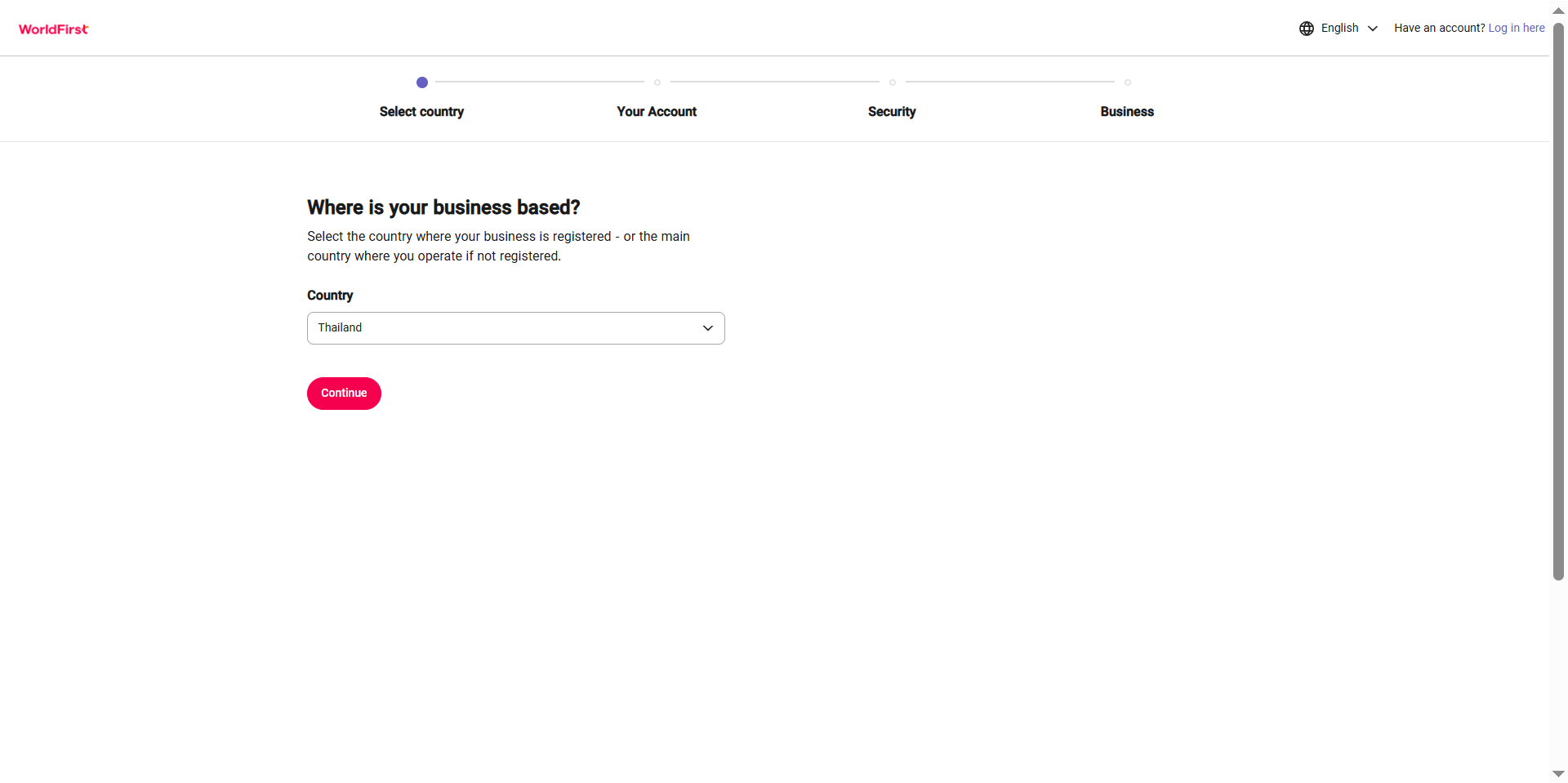Open the Country dropdown showing Thailand
This screenshot has width=1568, height=783.
(506, 328)
